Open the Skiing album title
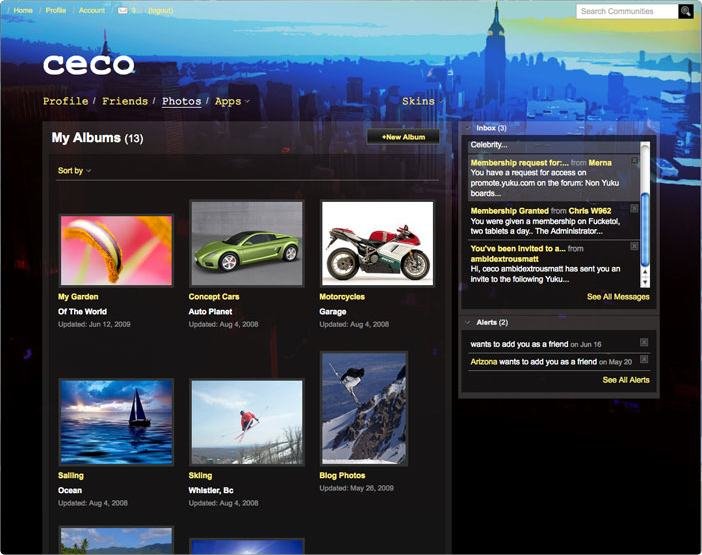Screen dimensions: 702x555 pyautogui.click(x=200, y=475)
